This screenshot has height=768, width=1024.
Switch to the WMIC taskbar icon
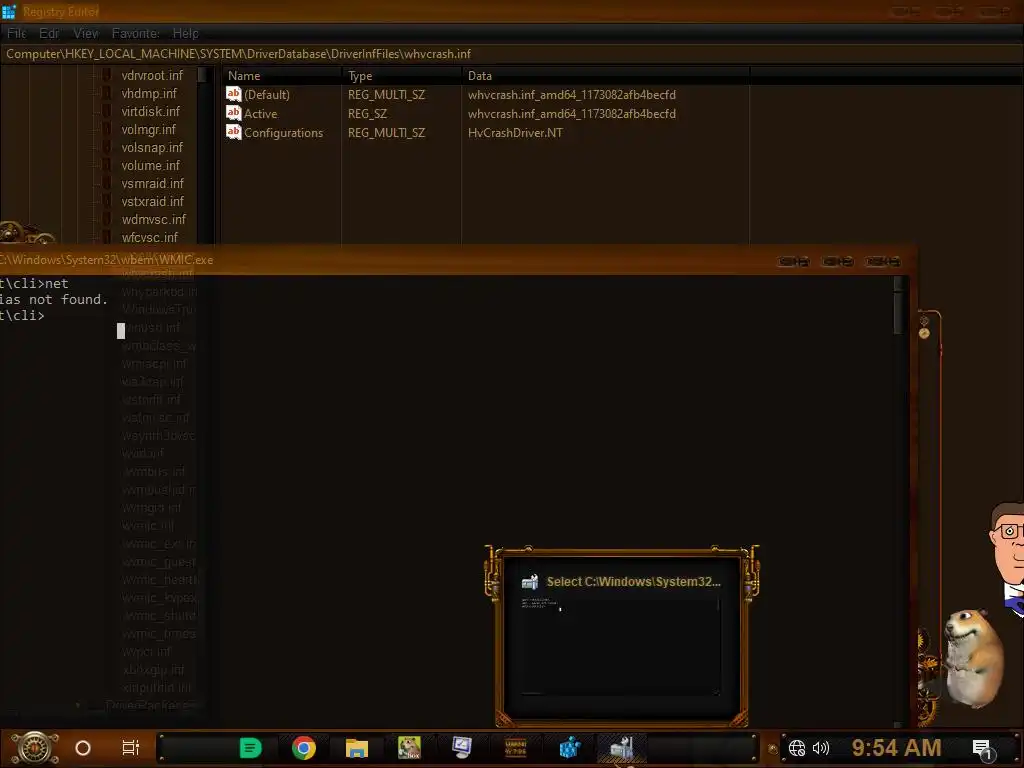[x=621, y=748]
